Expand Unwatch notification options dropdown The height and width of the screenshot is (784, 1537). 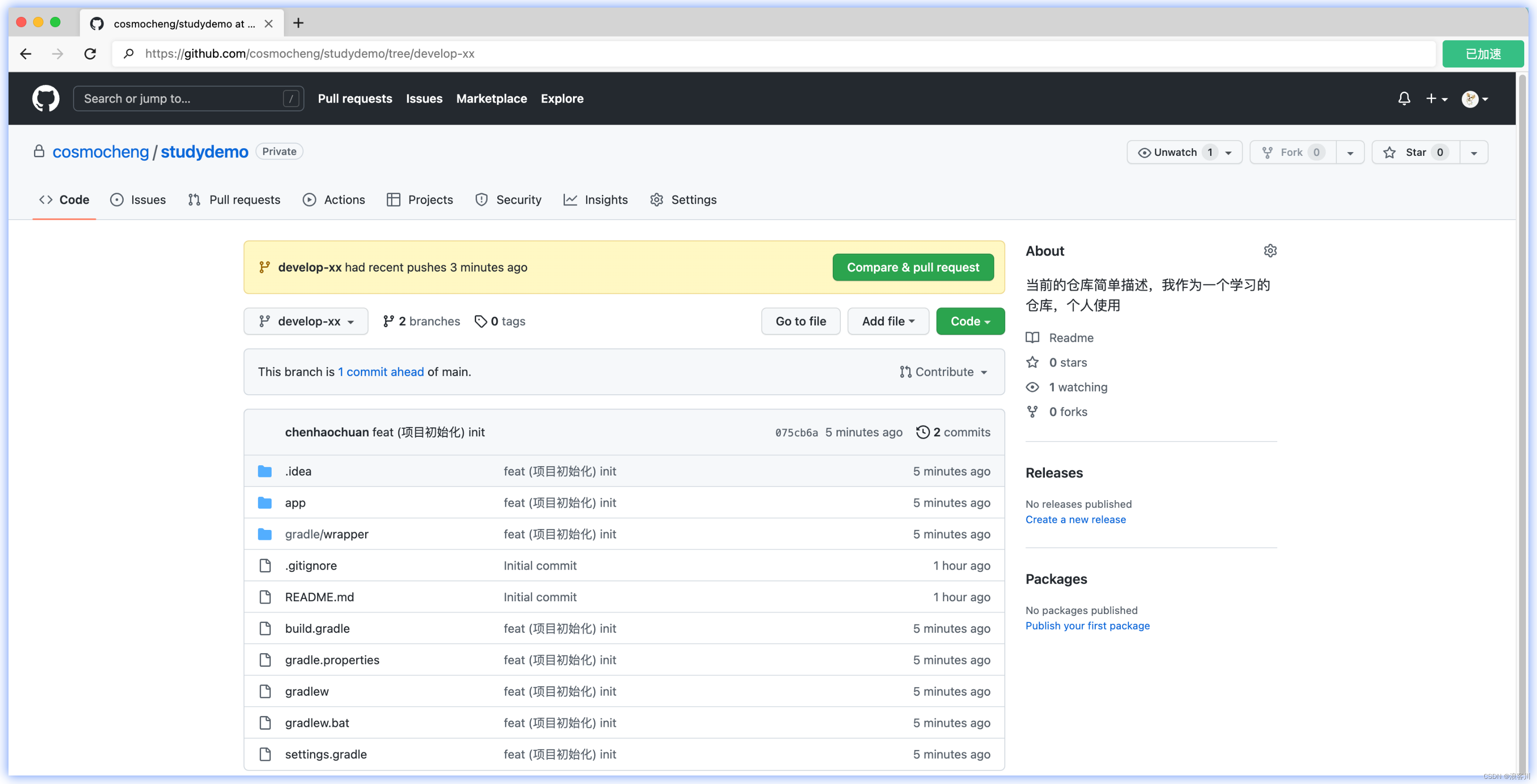[x=1229, y=153]
